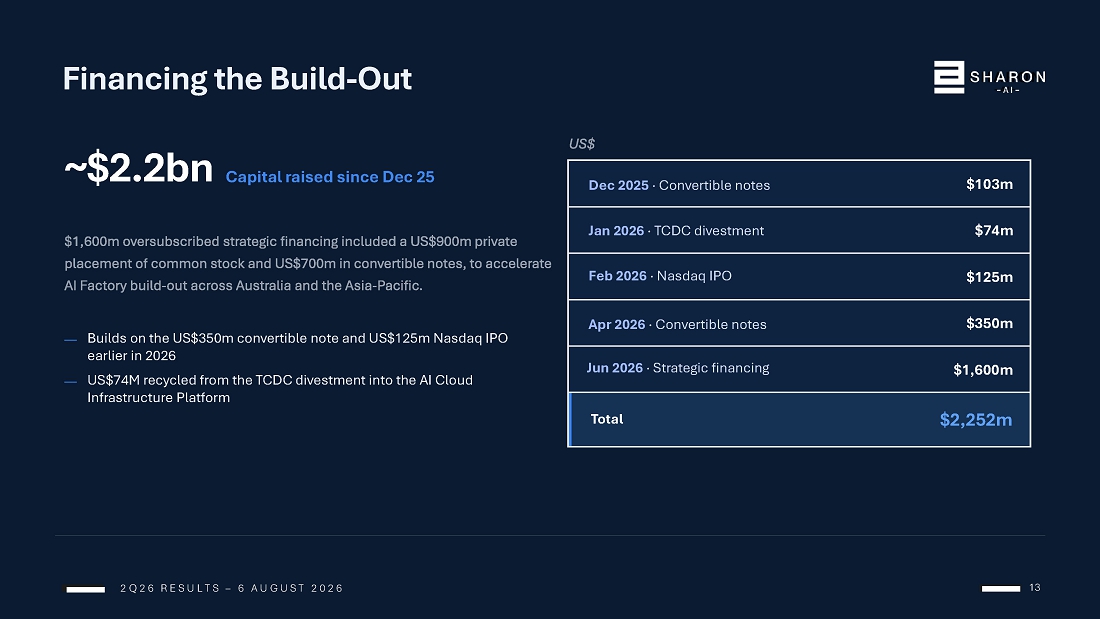Click the $125m amount value
Viewport: 1100px width, 619px height.
click(x=989, y=277)
